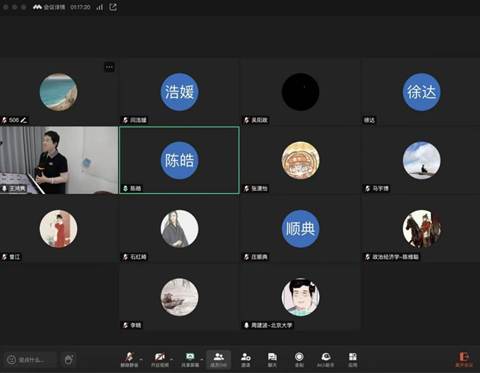Image resolution: width=480 pixels, height=373 pixels.
Task: Click the 徐达 name label
Action: (369, 120)
